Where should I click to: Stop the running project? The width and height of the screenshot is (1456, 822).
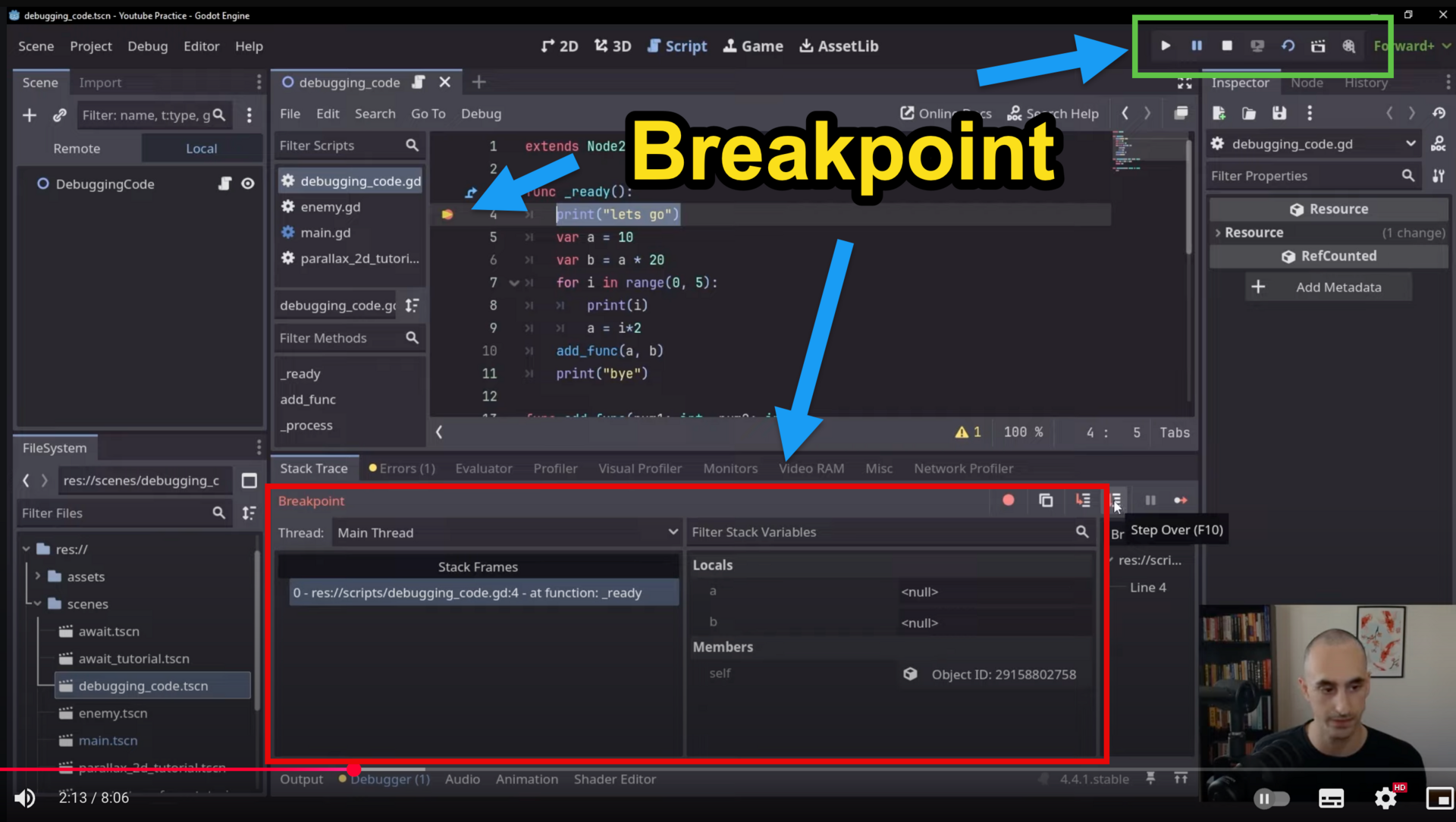tap(1227, 46)
